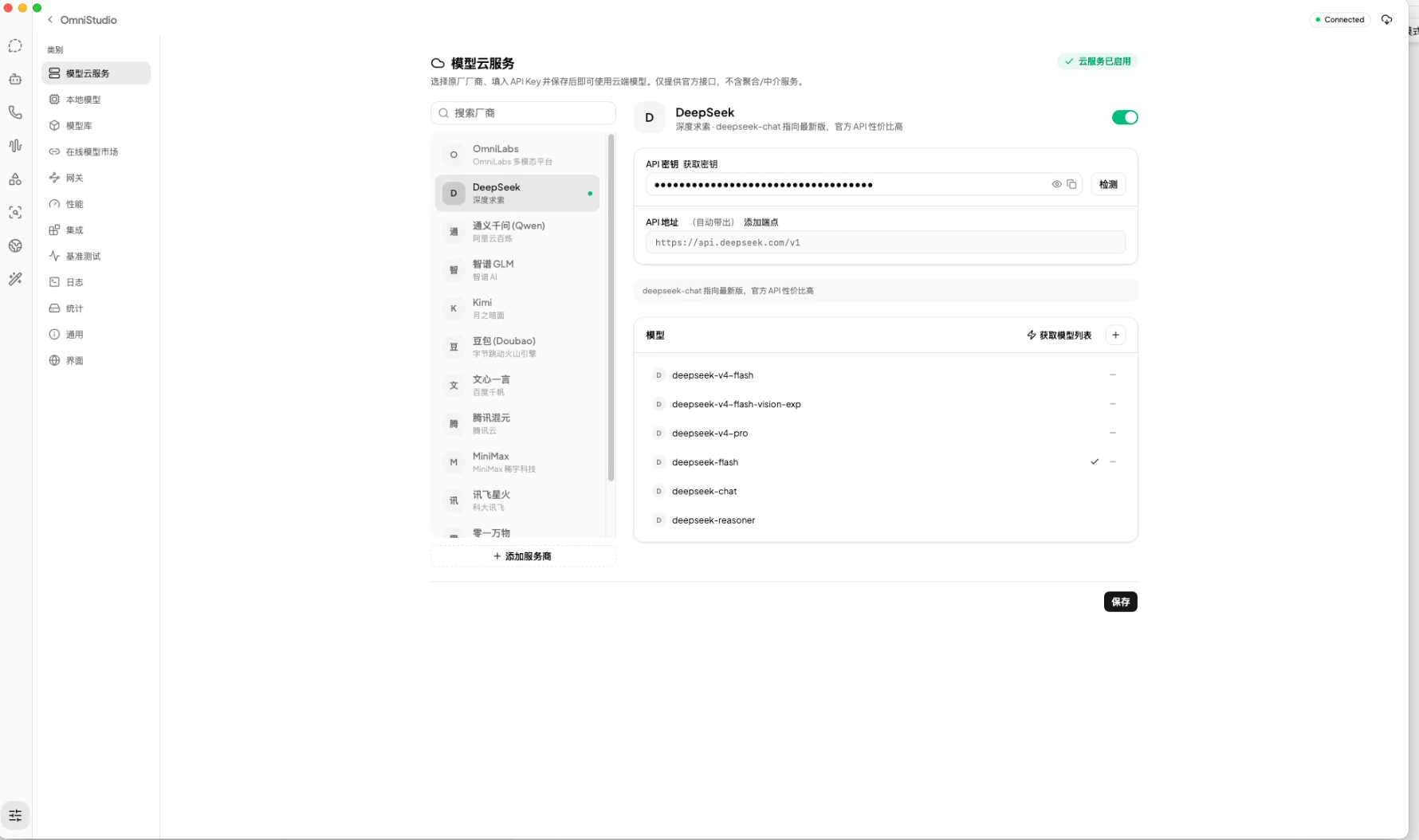Click the 添加端点 link
Image resolution: width=1419 pixels, height=840 pixels.
point(761,222)
